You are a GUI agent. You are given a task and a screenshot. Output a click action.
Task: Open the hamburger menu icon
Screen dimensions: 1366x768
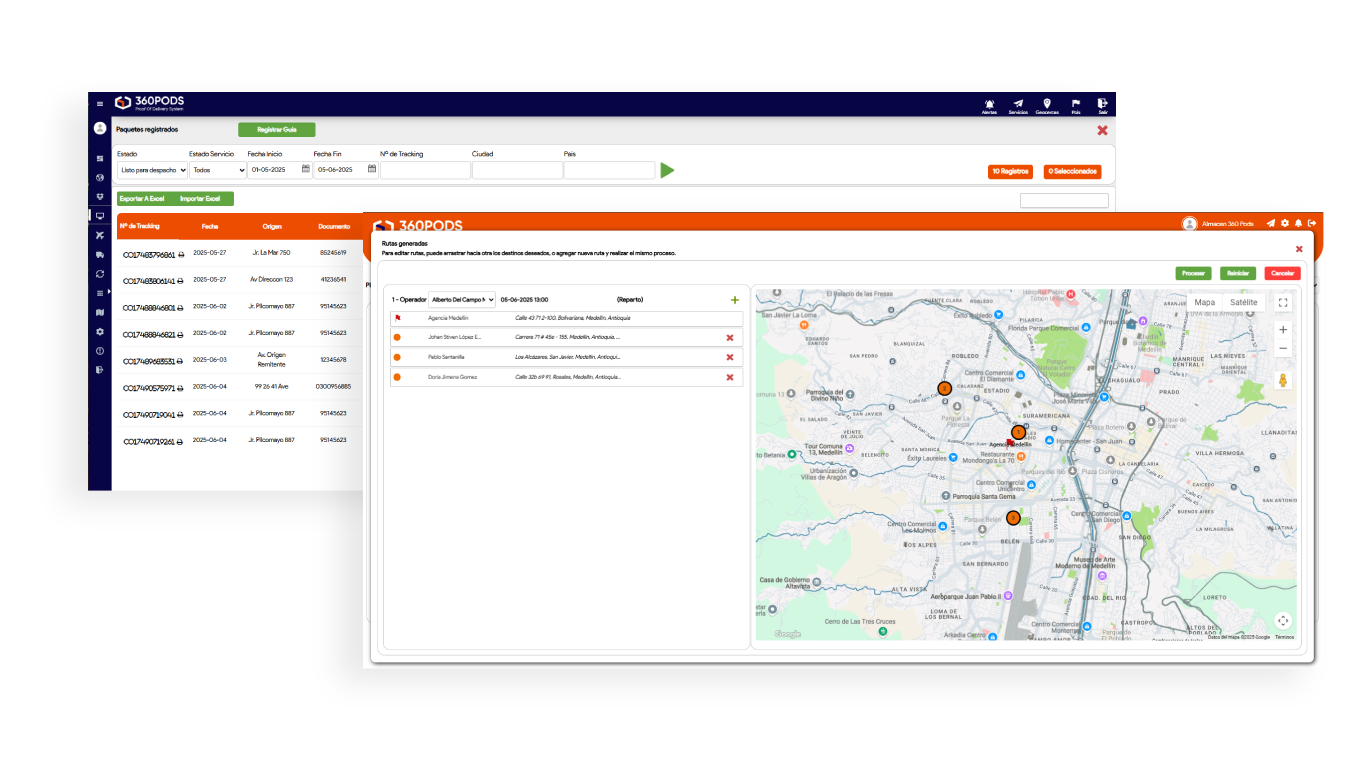[x=100, y=104]
